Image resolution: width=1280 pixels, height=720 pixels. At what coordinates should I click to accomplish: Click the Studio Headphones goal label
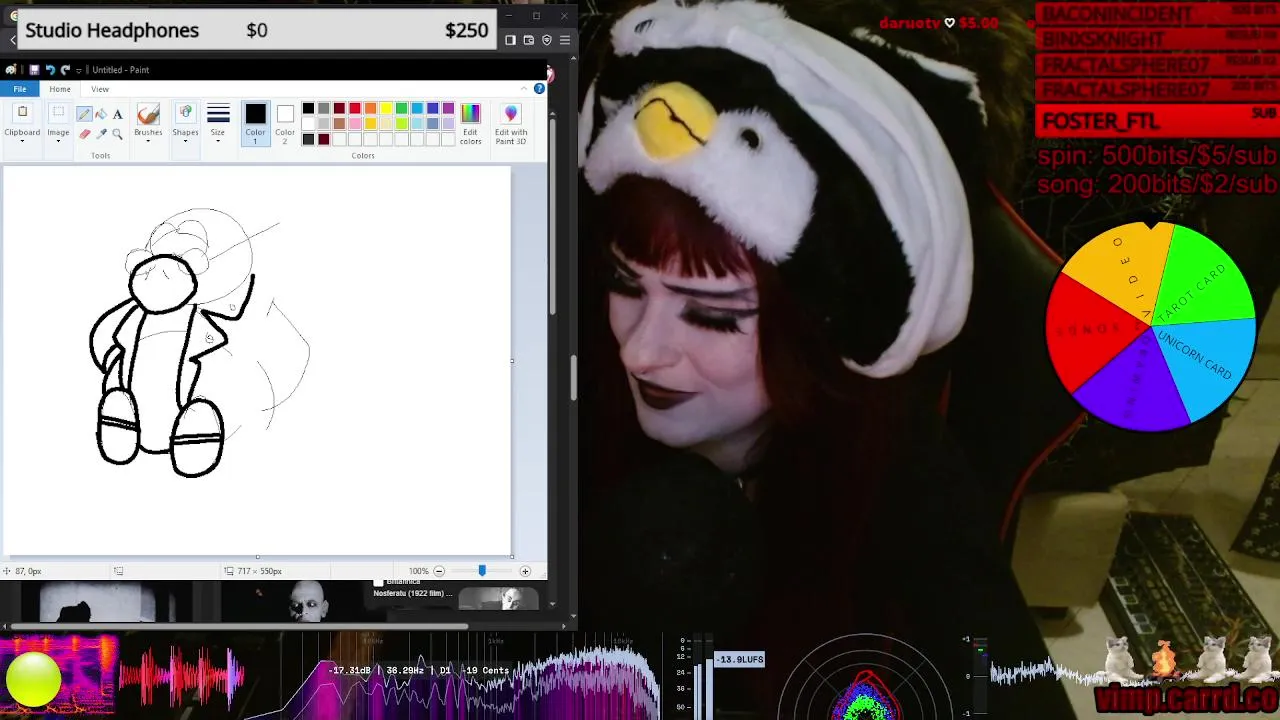112,30
